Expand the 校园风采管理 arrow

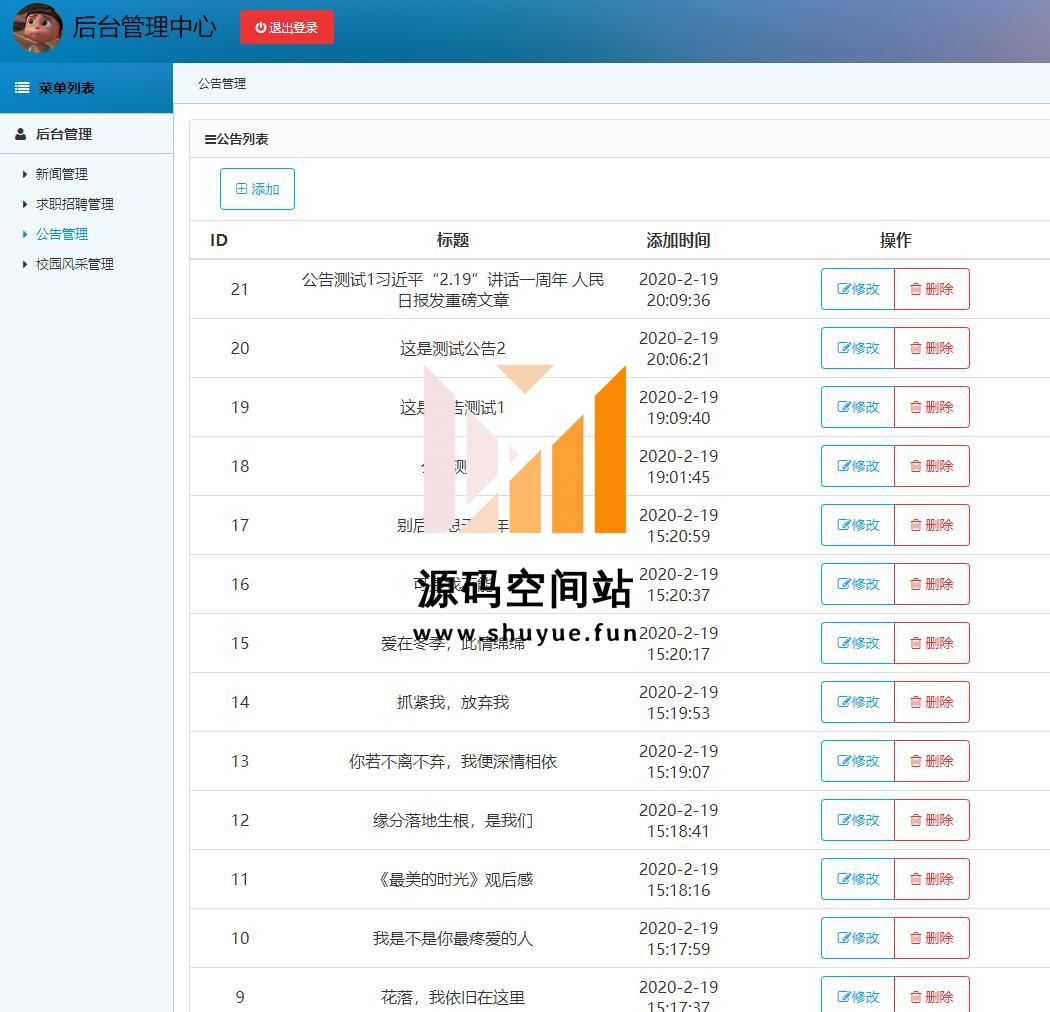pyautogui.click(x=25, y=265)
